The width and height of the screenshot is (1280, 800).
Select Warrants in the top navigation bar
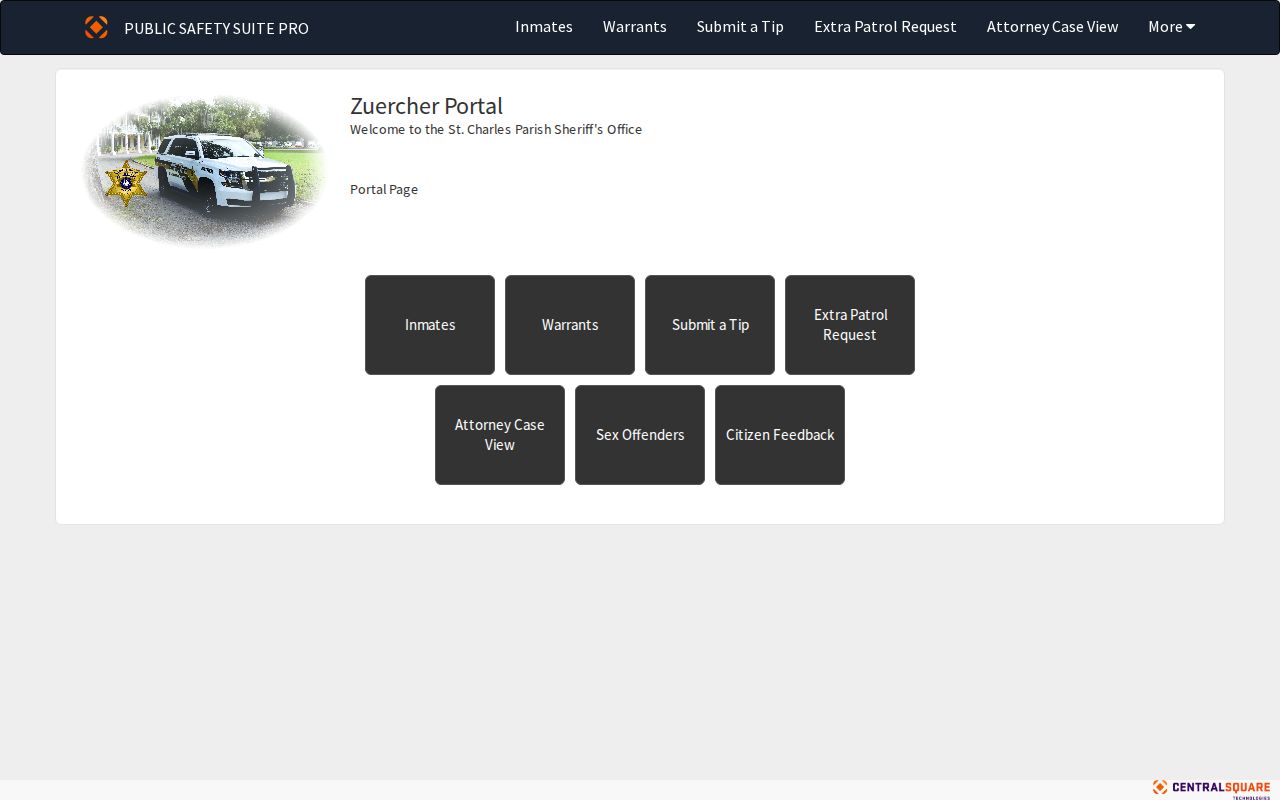635,27
